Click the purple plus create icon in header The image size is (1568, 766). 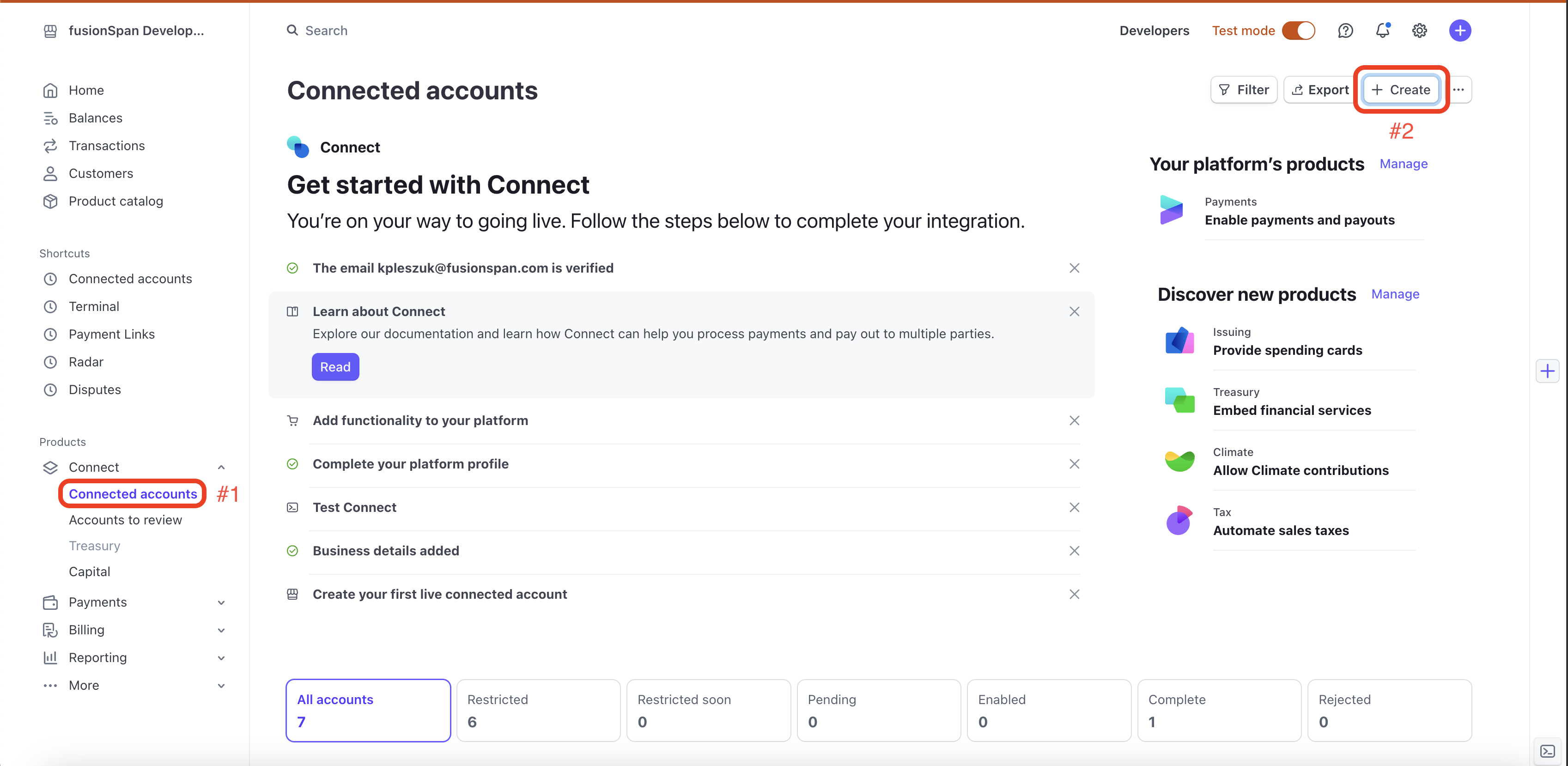1459,30
